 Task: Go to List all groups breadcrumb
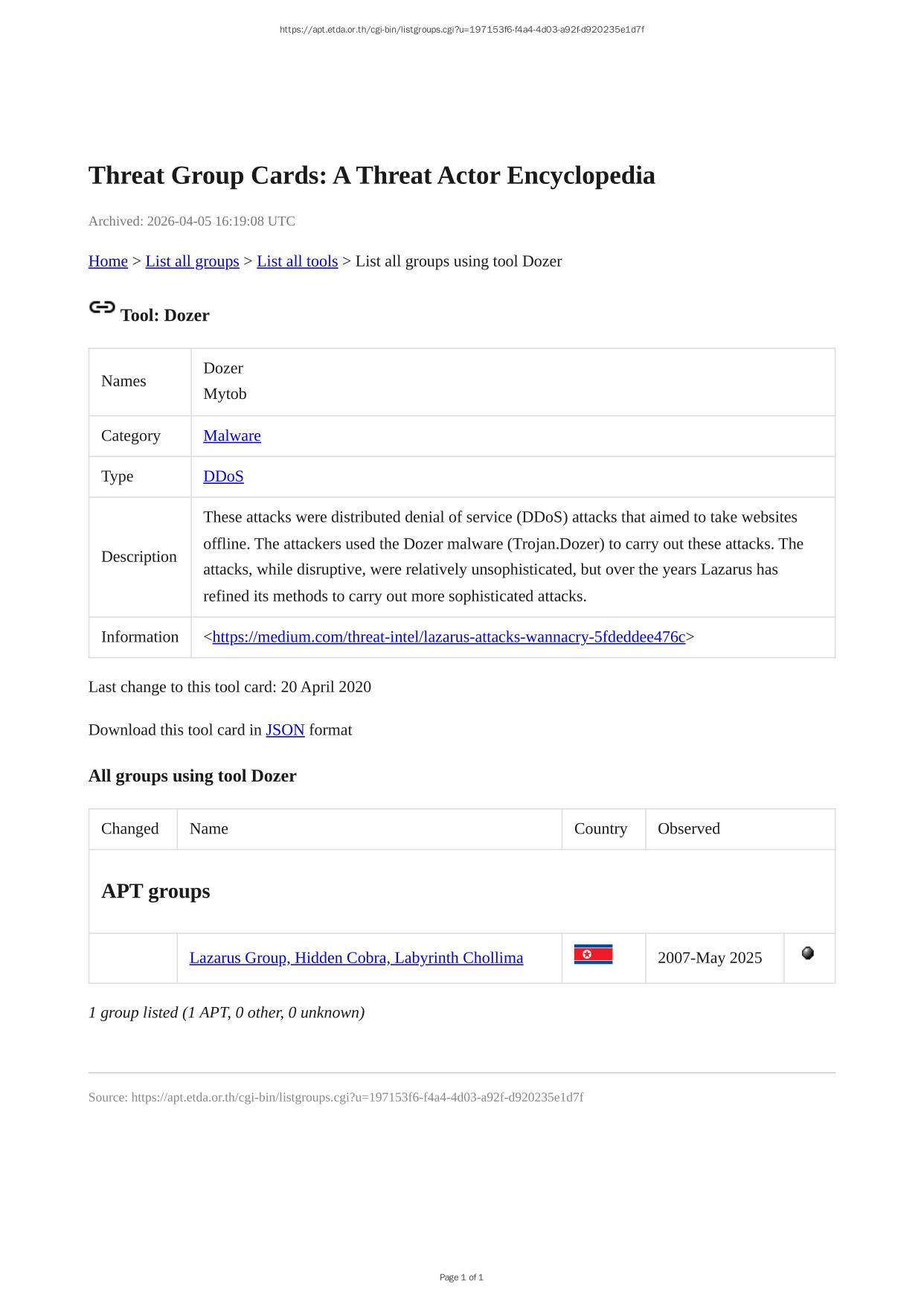click(x=192, y=261)
